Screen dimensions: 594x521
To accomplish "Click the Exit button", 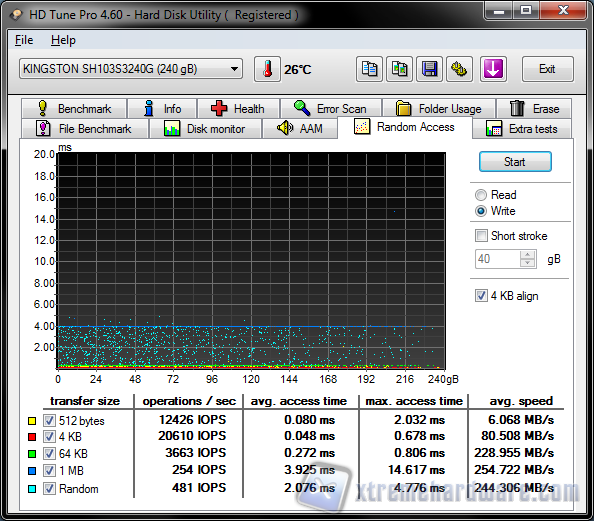I will click(547, 69).
